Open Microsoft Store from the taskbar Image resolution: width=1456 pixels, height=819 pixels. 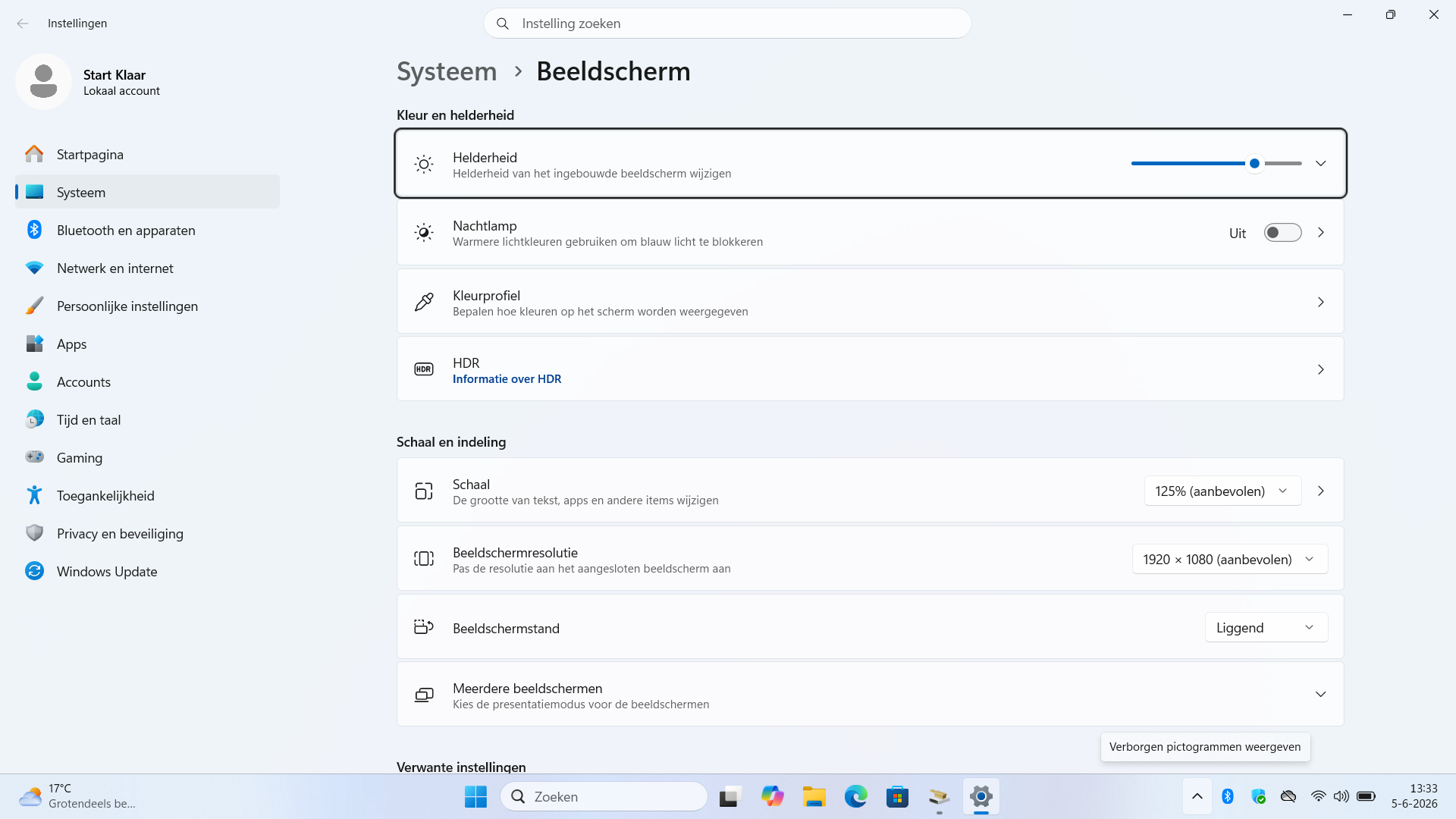click(898, 796)
